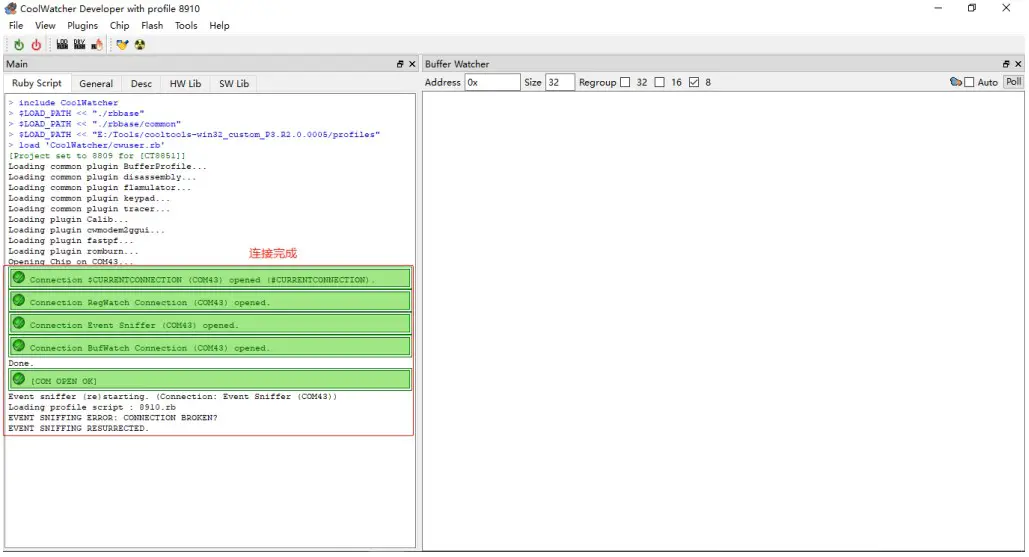Enable the Regroup 32 checkbox
1029x557 pixels.
(x=625, y=82)
